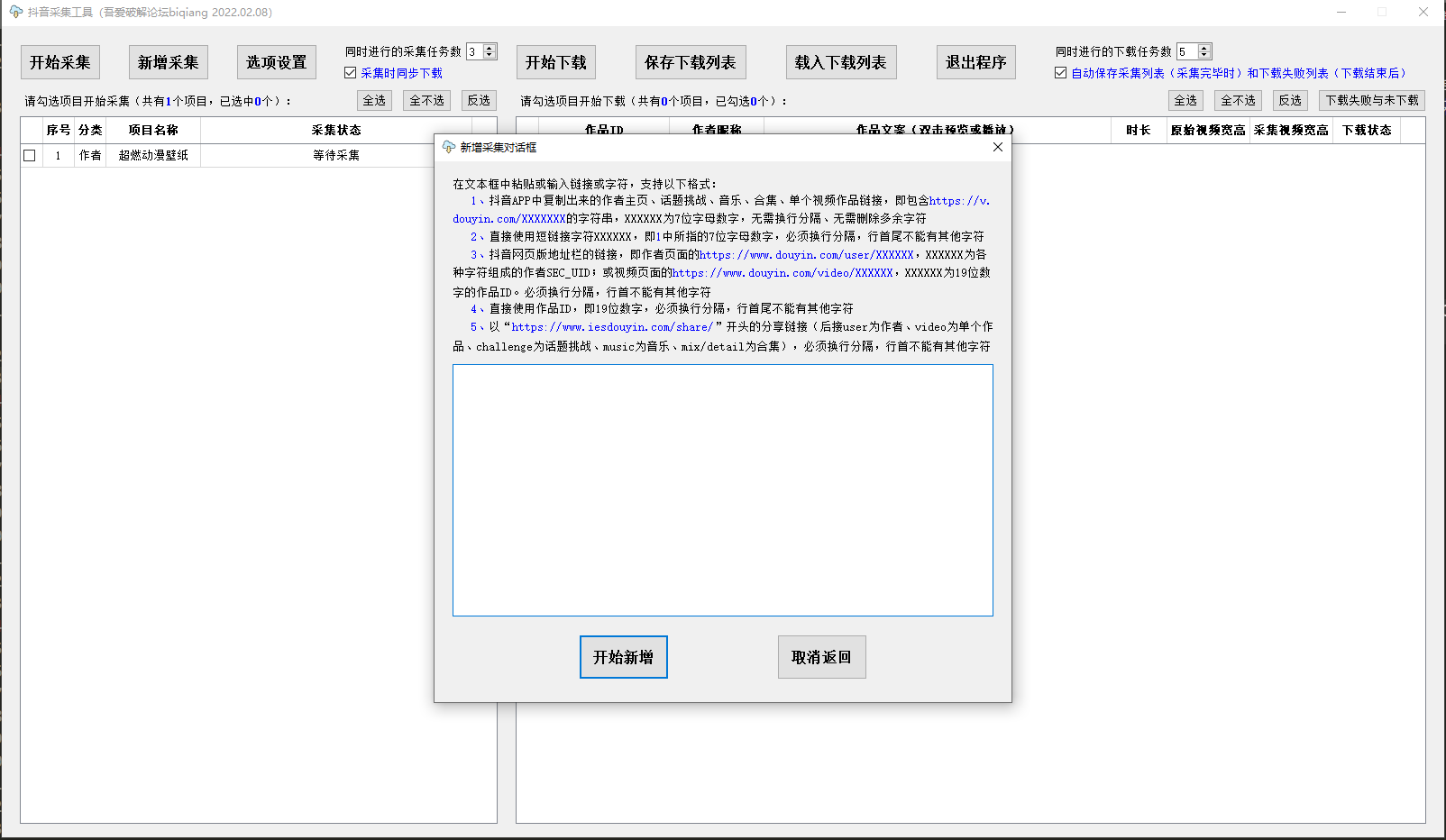Toggle the 自动保存采集列表 checkbox
The width and height of the screenshot is (1446, 840).
pos(1061,73)
